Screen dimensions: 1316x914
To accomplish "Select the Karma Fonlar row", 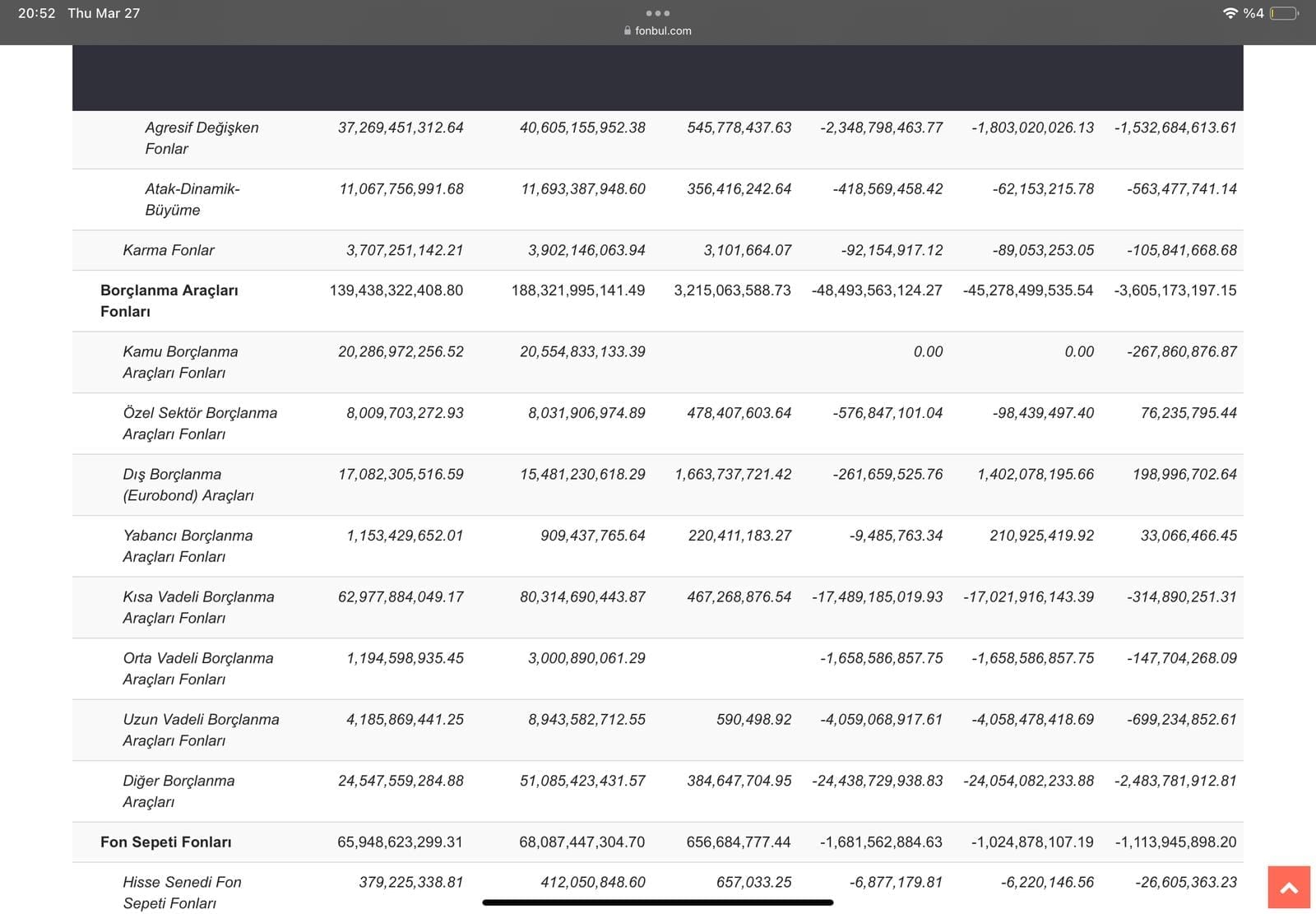I will pos(168,250).
